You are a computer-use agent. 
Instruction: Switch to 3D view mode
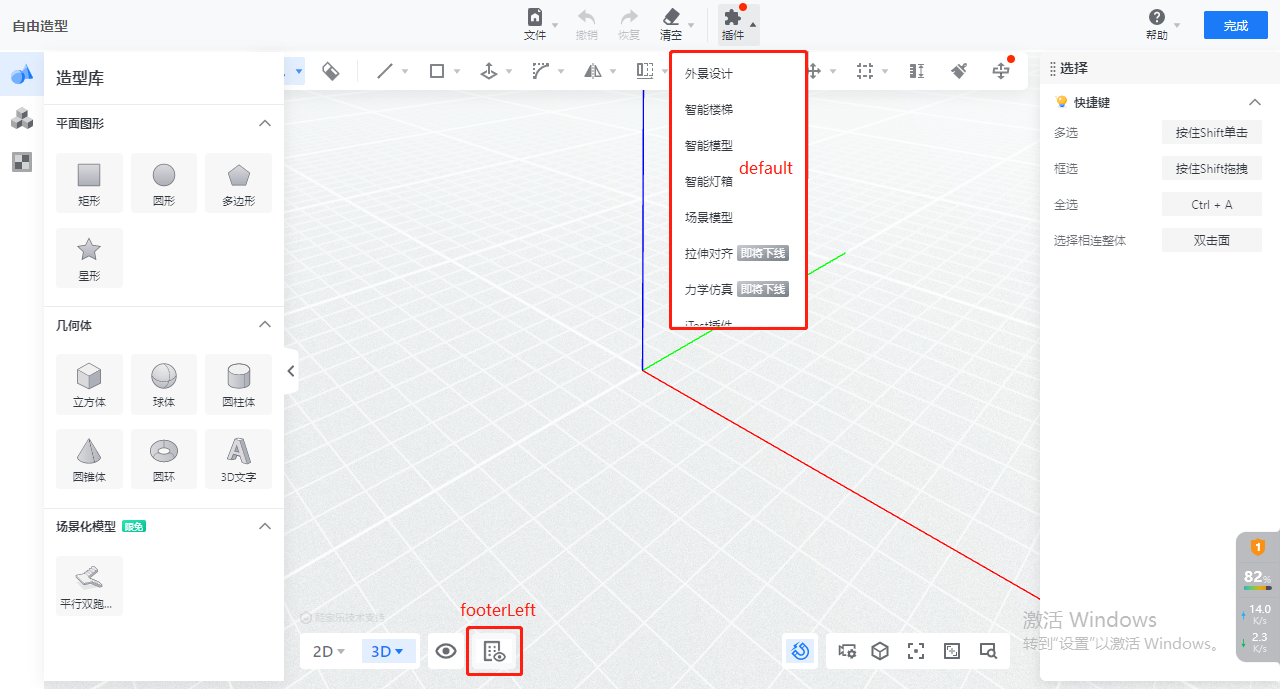point(387,651)
